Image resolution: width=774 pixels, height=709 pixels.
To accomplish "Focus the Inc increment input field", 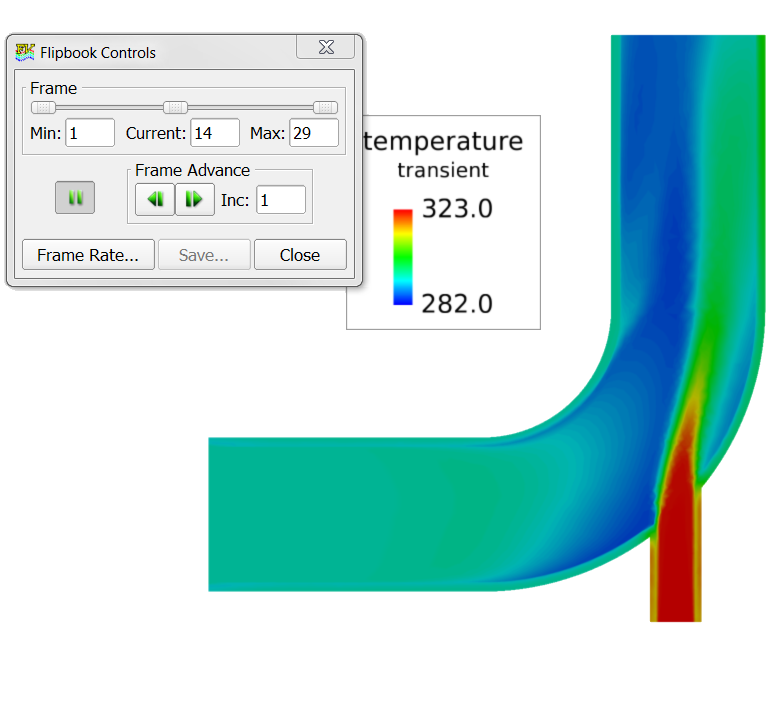I will pyautogui.click(x=281, y=199).
